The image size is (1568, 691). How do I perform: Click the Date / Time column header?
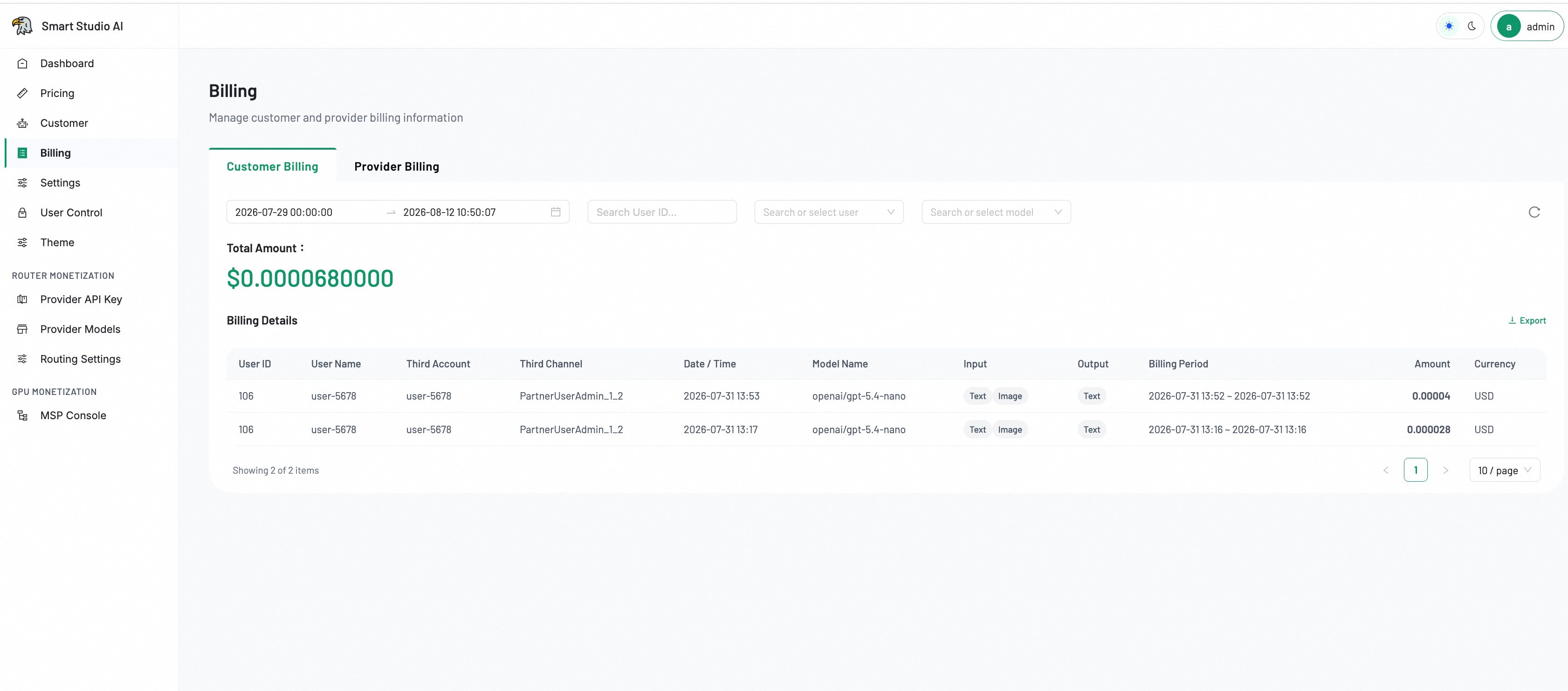tap(710, 364)
